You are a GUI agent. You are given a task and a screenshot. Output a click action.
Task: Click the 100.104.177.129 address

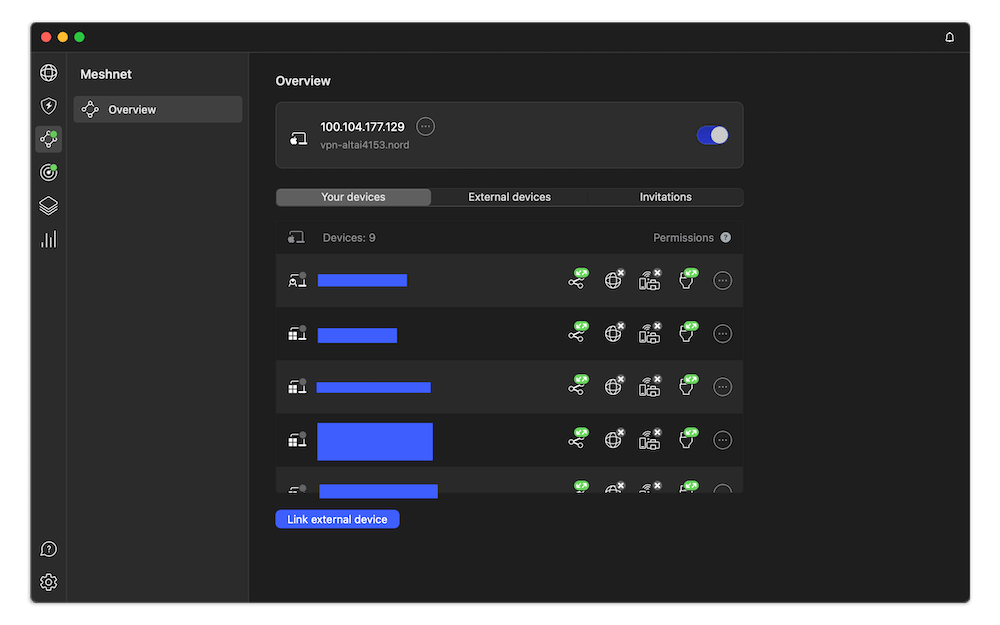coord(362,127)
